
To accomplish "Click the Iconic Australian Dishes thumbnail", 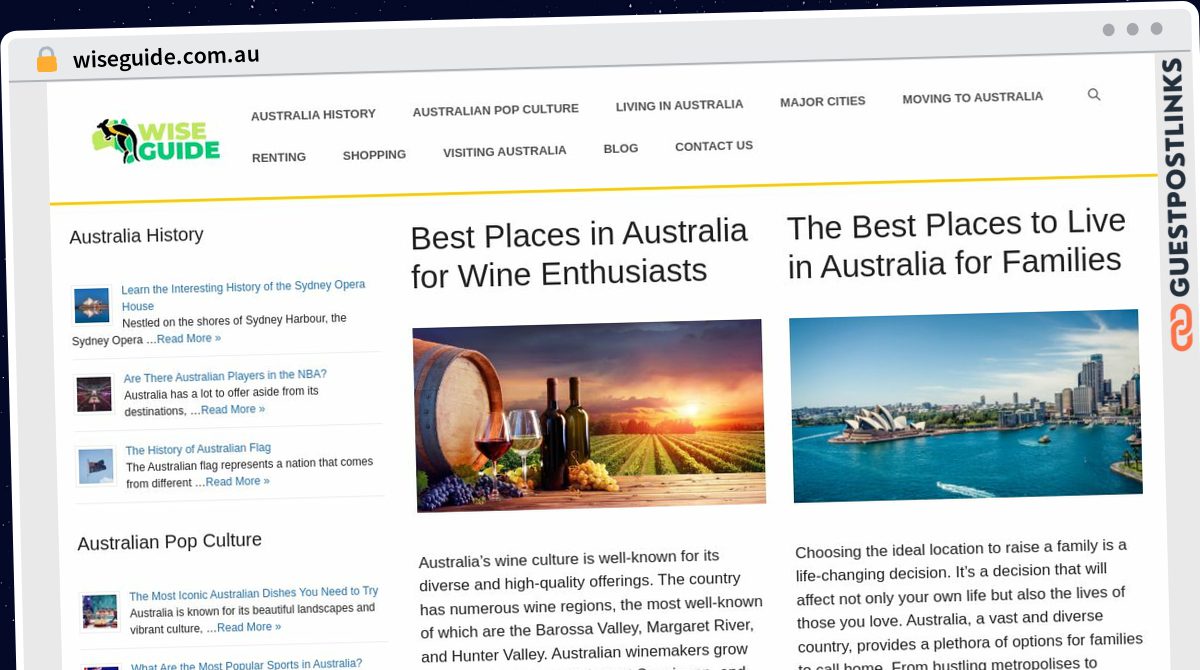I will (100, 611).
